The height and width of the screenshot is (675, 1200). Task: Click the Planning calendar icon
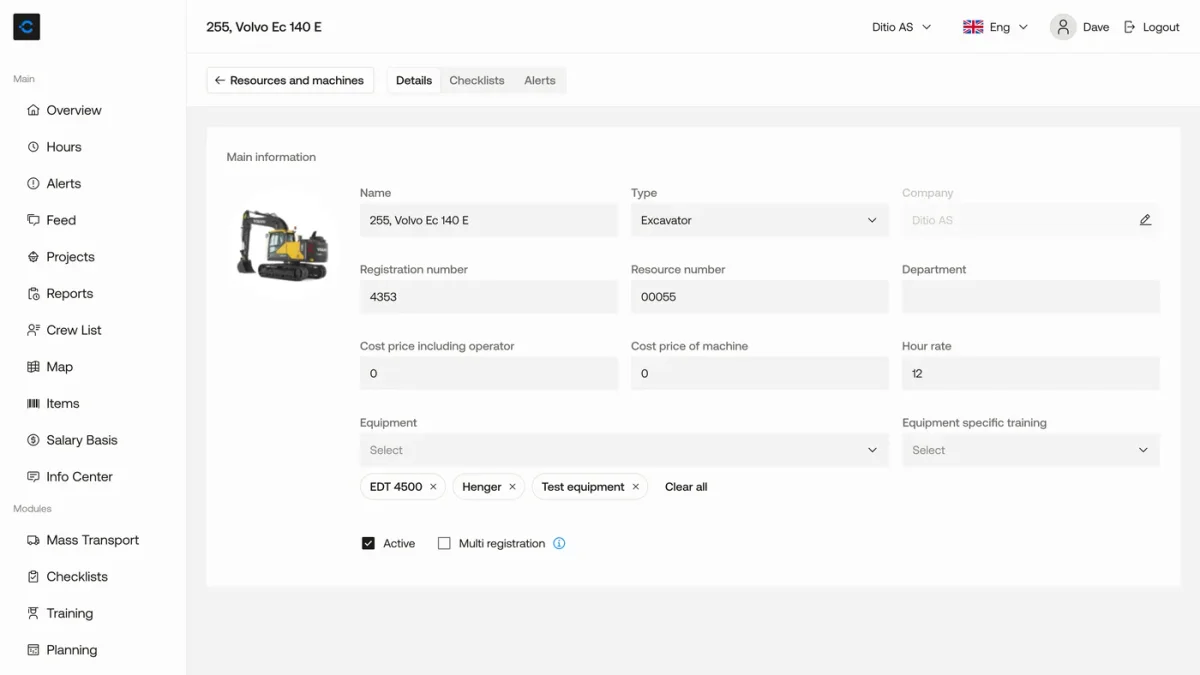[x=33, y=650]
